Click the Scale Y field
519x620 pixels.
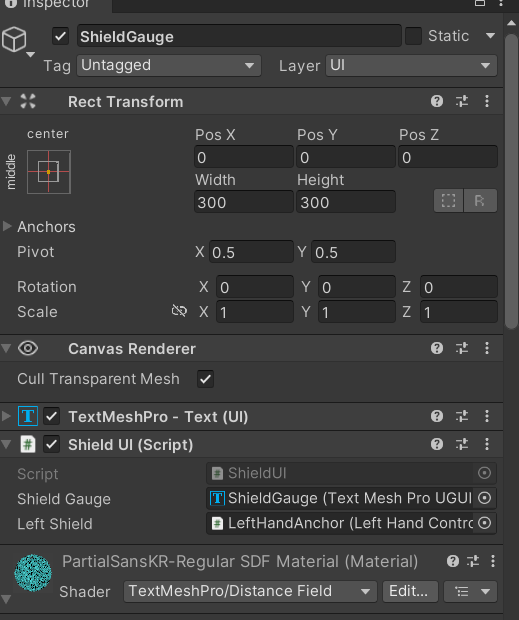click(x=357, y=312)
